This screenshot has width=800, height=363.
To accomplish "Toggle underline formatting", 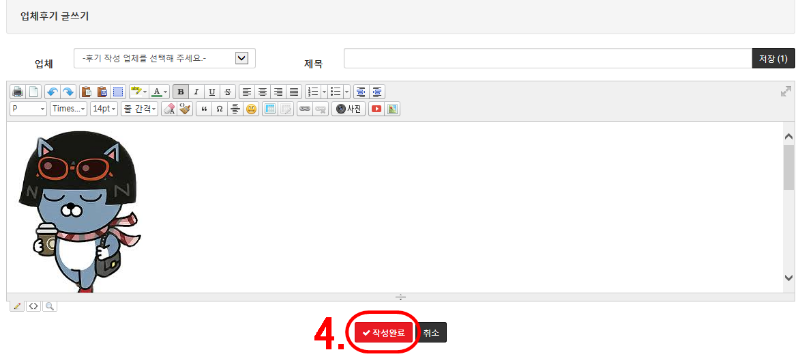I will point(212,92).
